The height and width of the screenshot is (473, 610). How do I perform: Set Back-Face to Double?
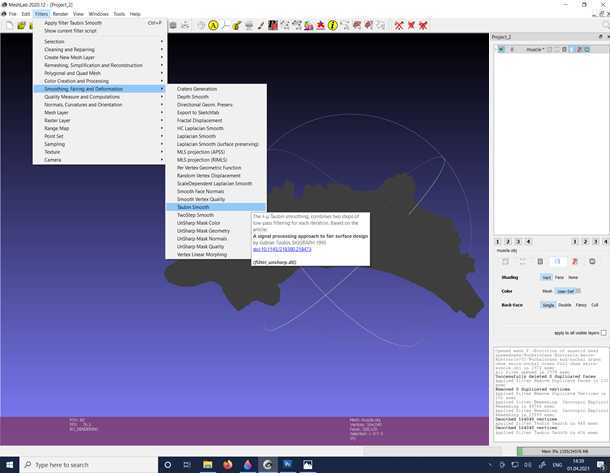click(564, 305)
